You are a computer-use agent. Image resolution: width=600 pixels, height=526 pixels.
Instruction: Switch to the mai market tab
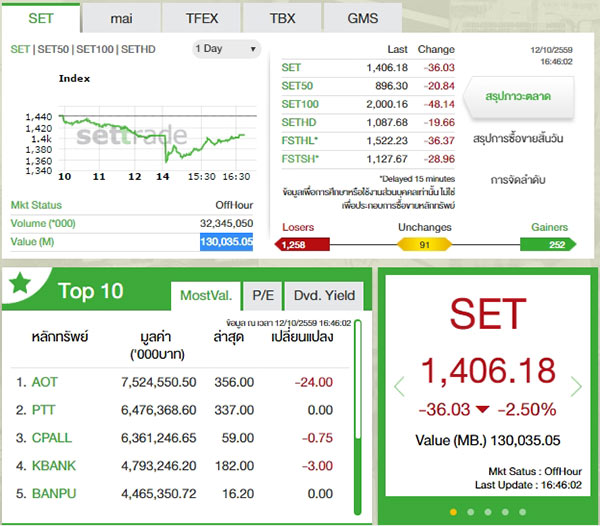point(121,18)
